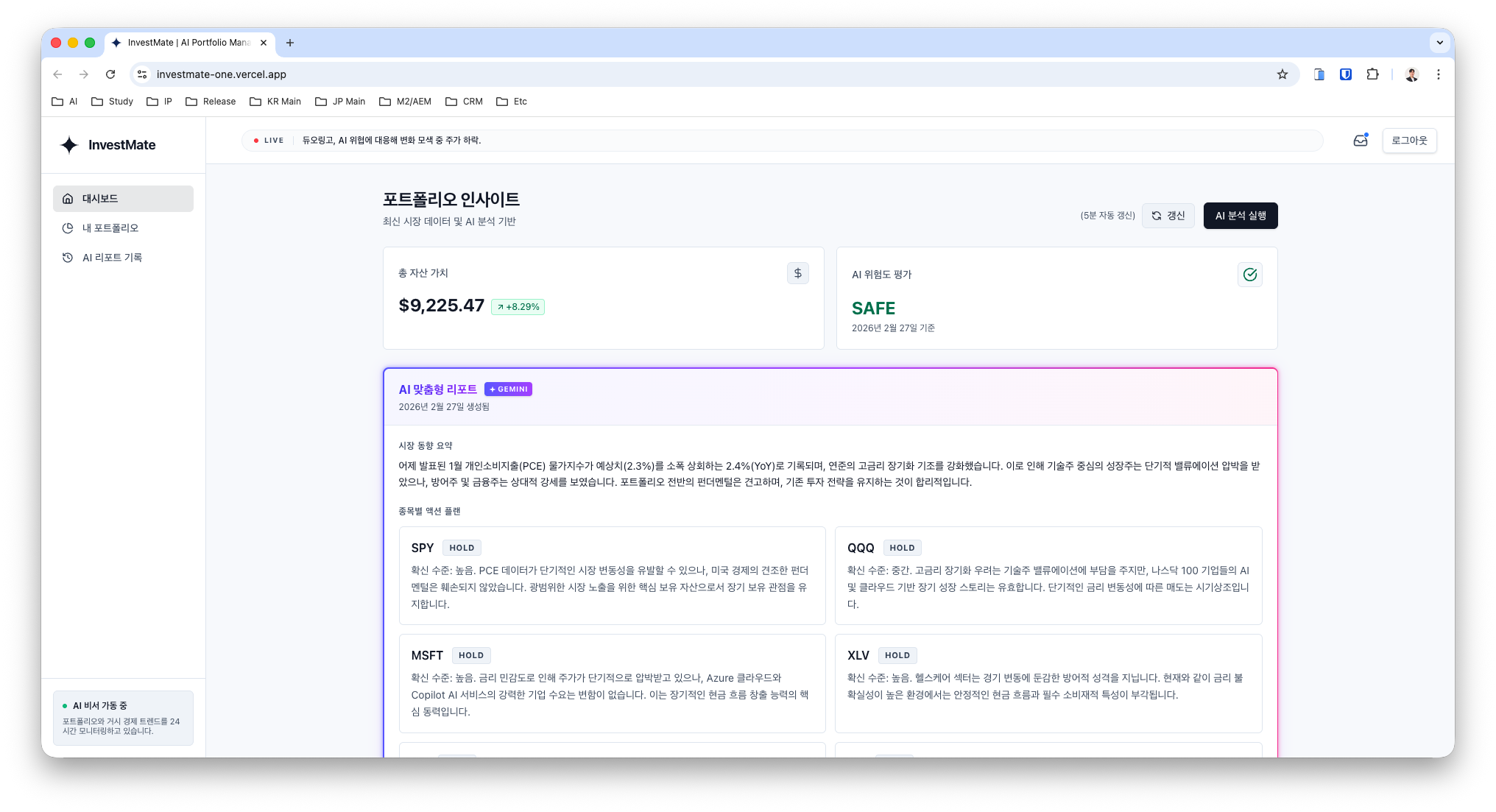Open the mail notification icon near 로그아웃
The width and height of the screenshot is (1496, 812).
(1361, 141)
